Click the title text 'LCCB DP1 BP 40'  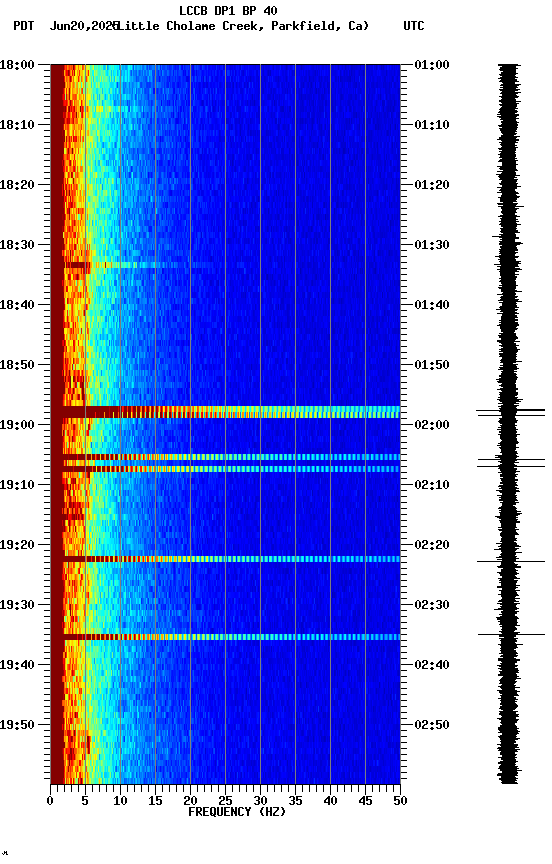[x=228, y=10]
